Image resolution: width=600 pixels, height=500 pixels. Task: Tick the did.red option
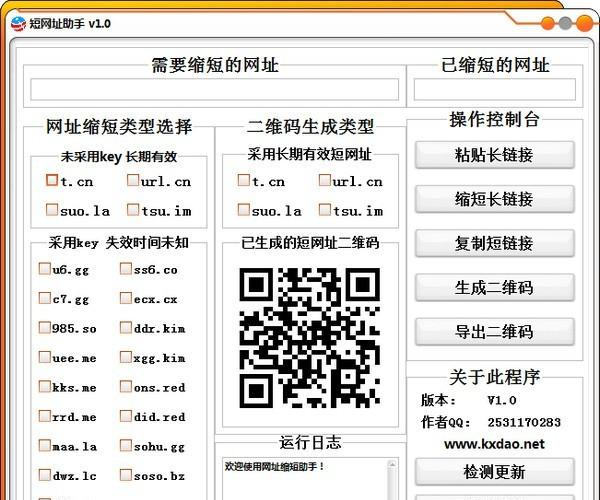tap(126, 416)
